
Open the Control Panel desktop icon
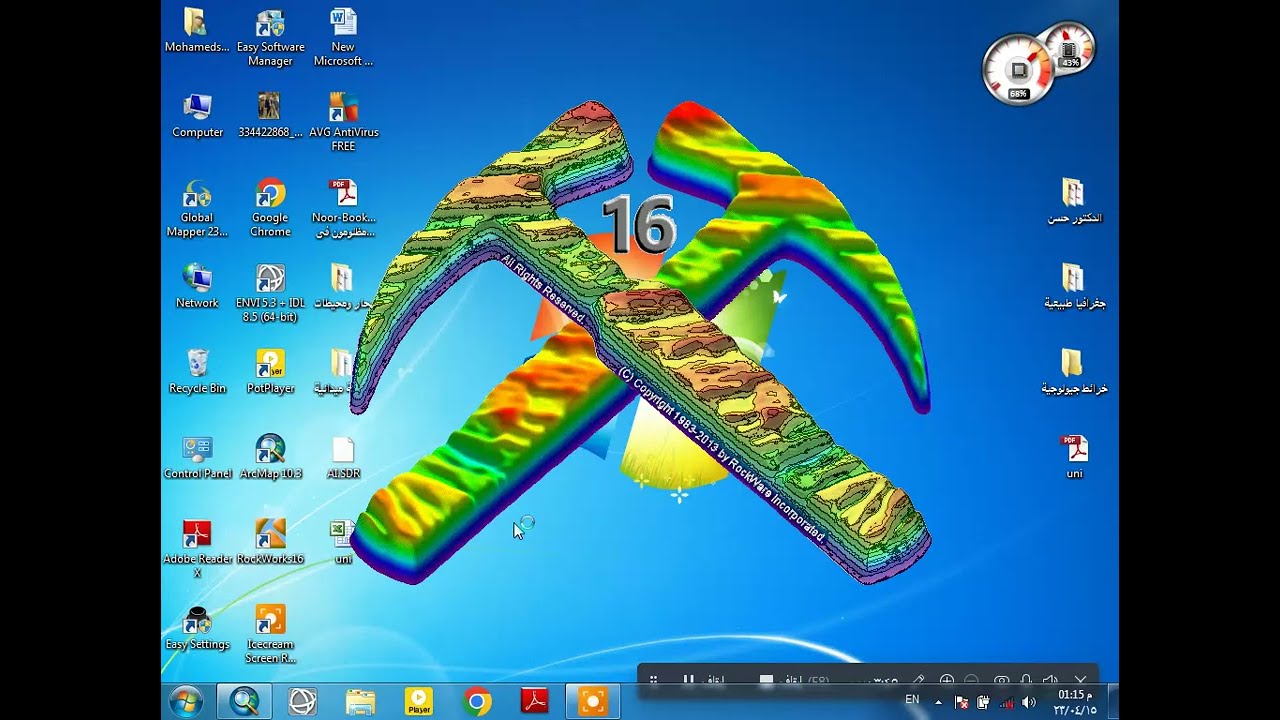click(197, 456)
